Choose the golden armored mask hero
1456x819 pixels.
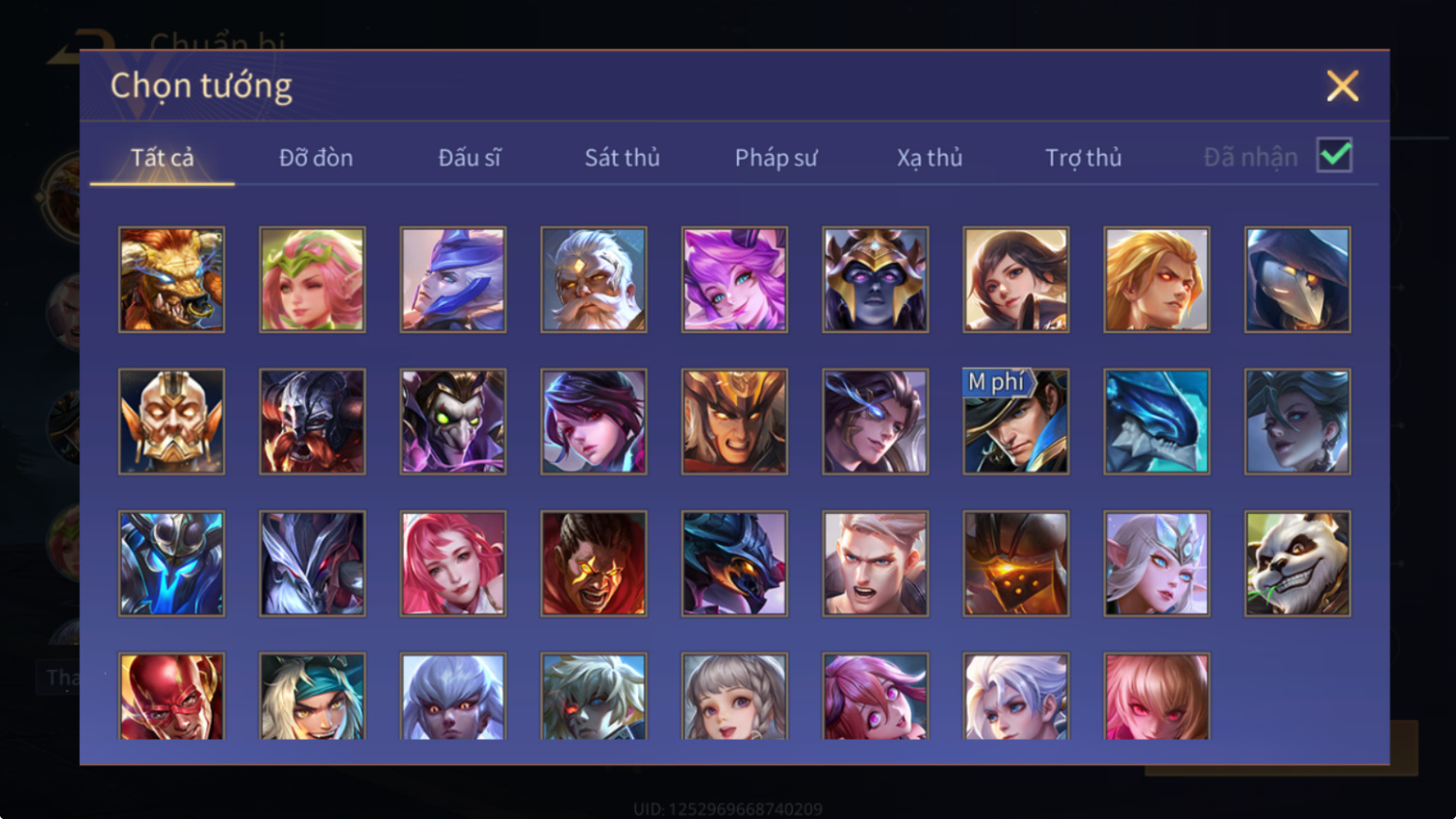pos(172,421)
